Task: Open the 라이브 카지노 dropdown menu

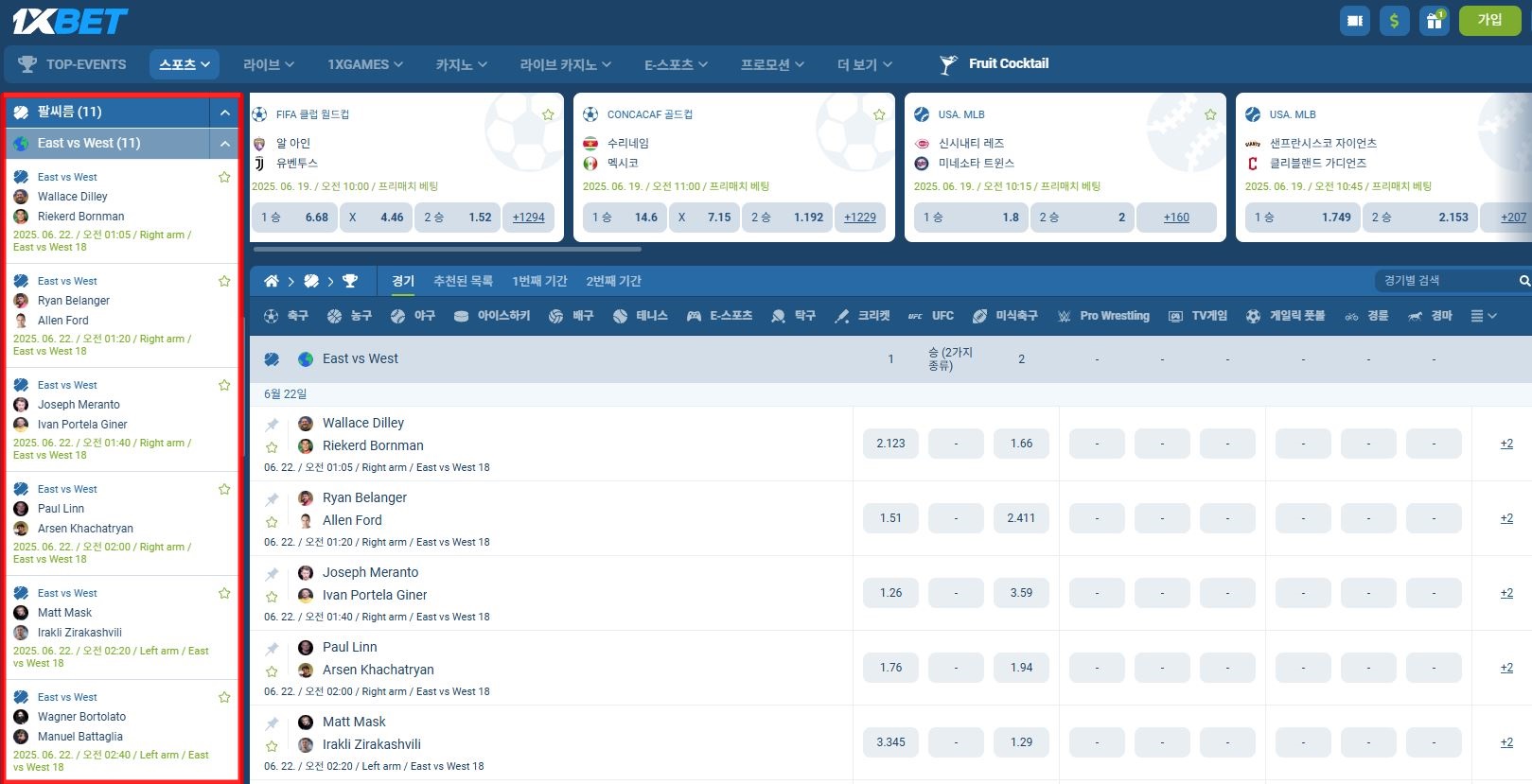Action: pyautogui.click(x=566, y=64)
